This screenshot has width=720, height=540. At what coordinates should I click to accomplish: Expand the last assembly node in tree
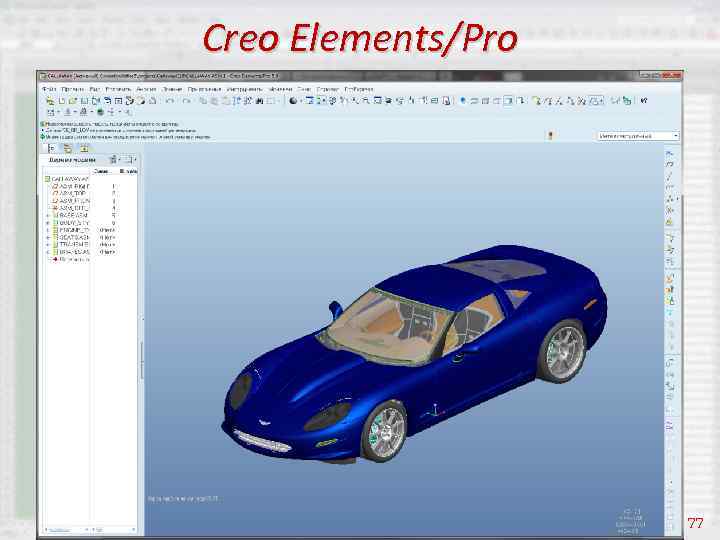pyautogui.click(x=48, y=252)
